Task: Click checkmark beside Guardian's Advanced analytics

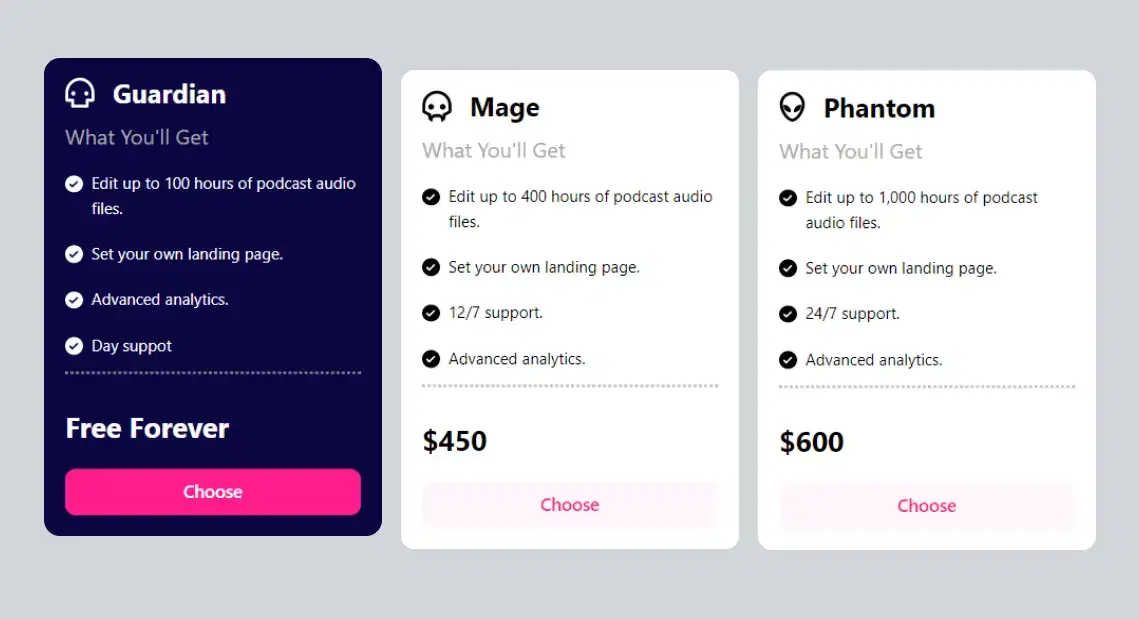Action: 74,300
